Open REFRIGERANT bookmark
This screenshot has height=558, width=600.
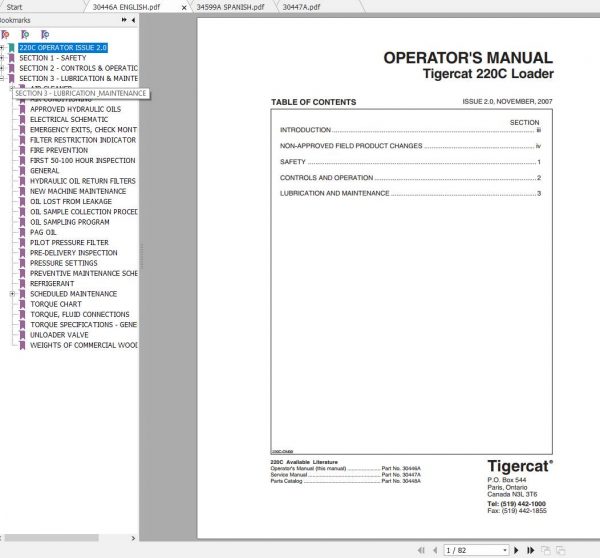pos(52,284)
